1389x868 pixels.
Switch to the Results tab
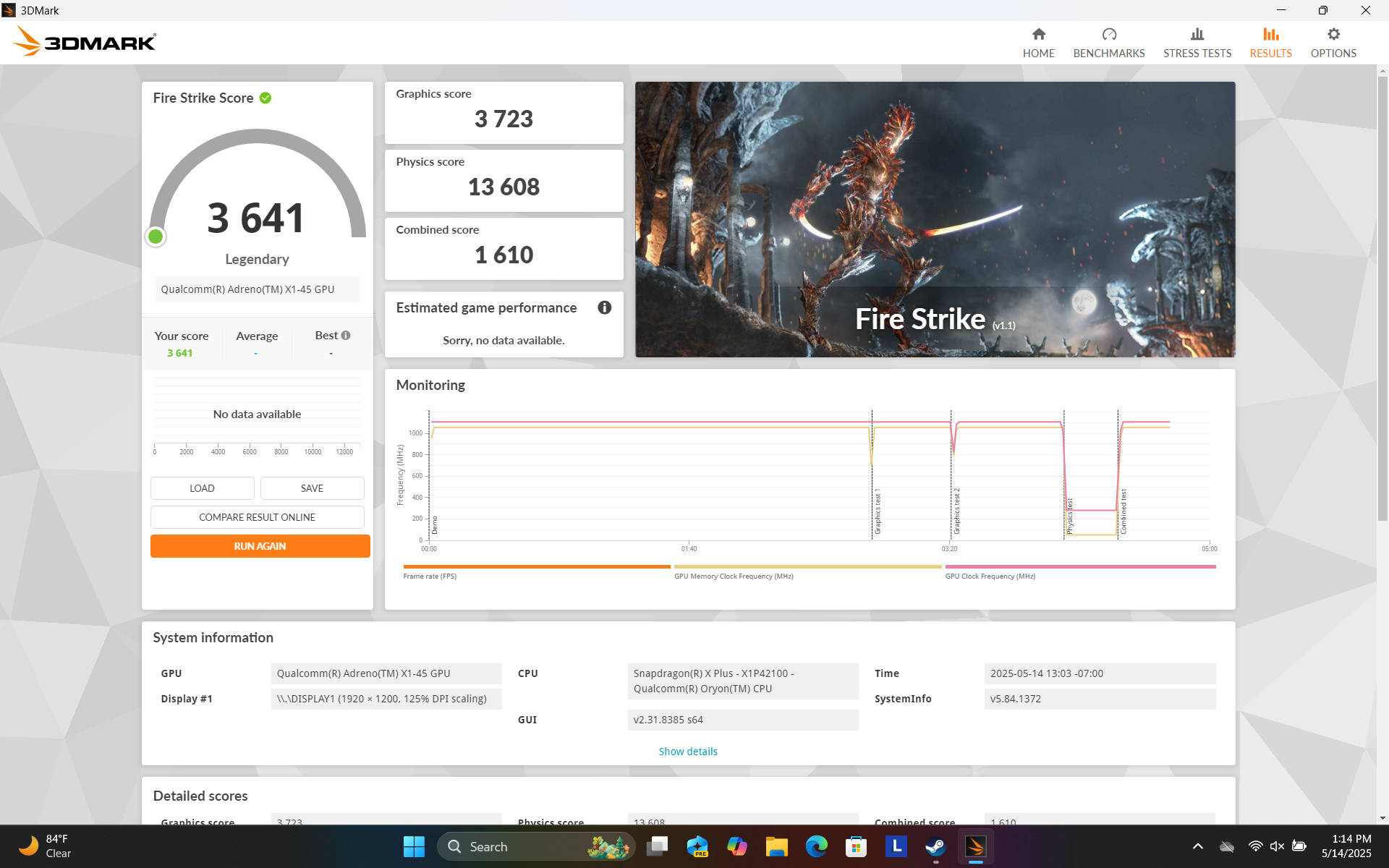tap(1270, 43)
